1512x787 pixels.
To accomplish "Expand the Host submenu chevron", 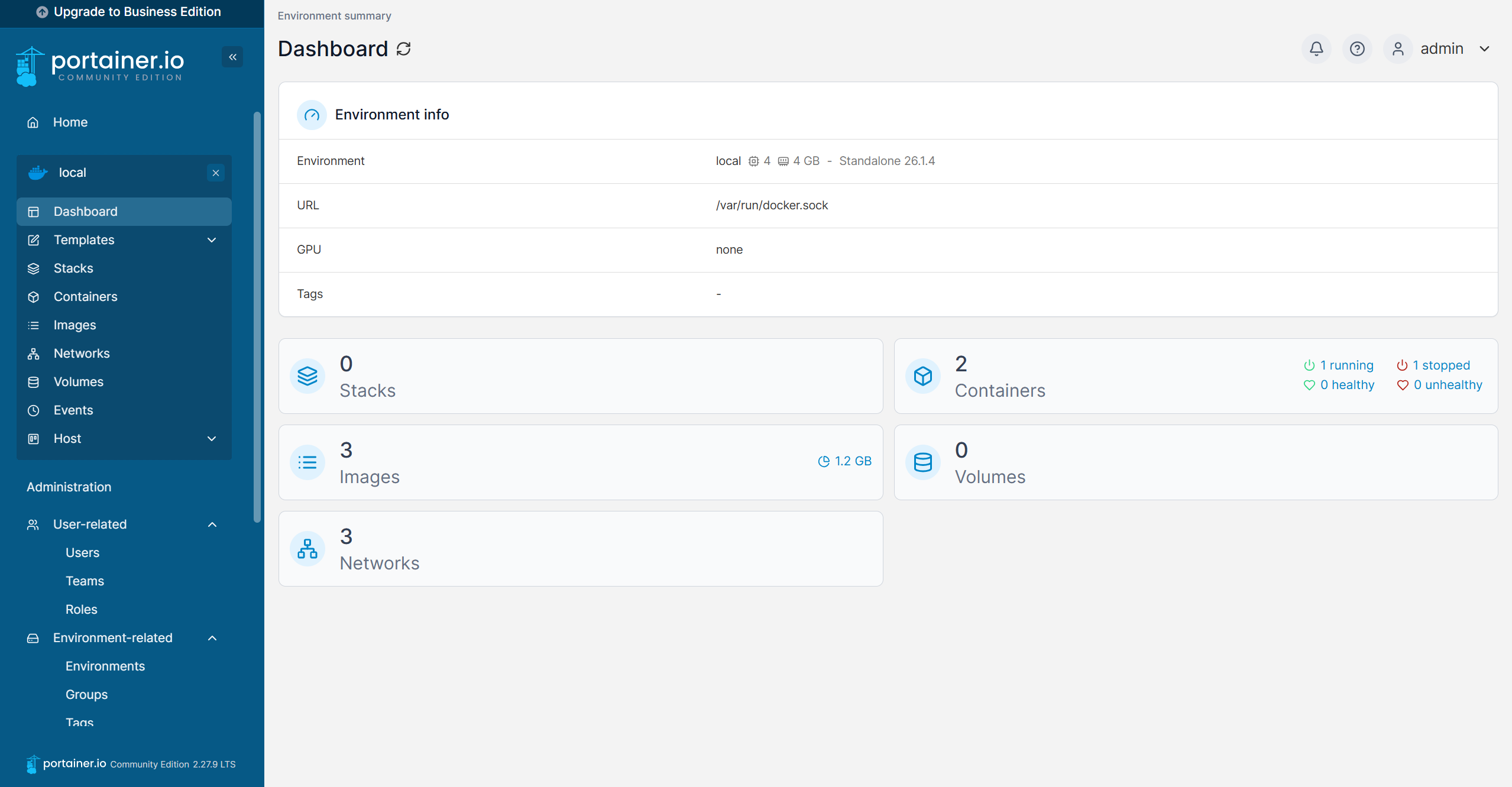I will point(212,439).
